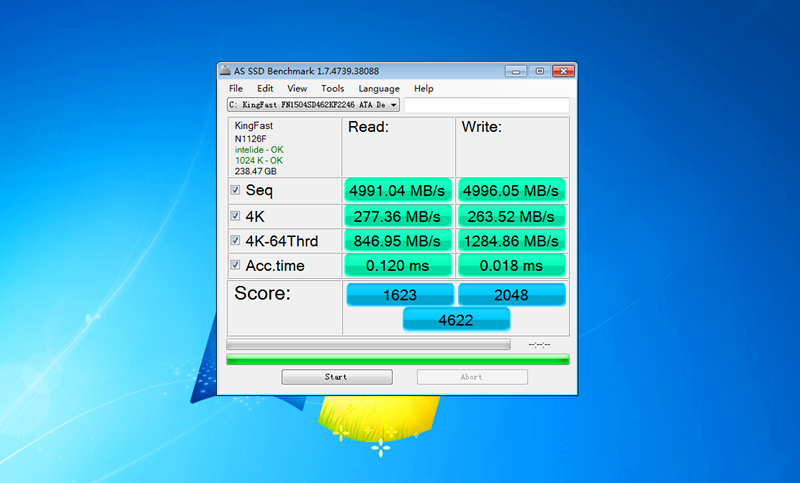Click the read score 1623
800x483 pixels.
point(400,295)
